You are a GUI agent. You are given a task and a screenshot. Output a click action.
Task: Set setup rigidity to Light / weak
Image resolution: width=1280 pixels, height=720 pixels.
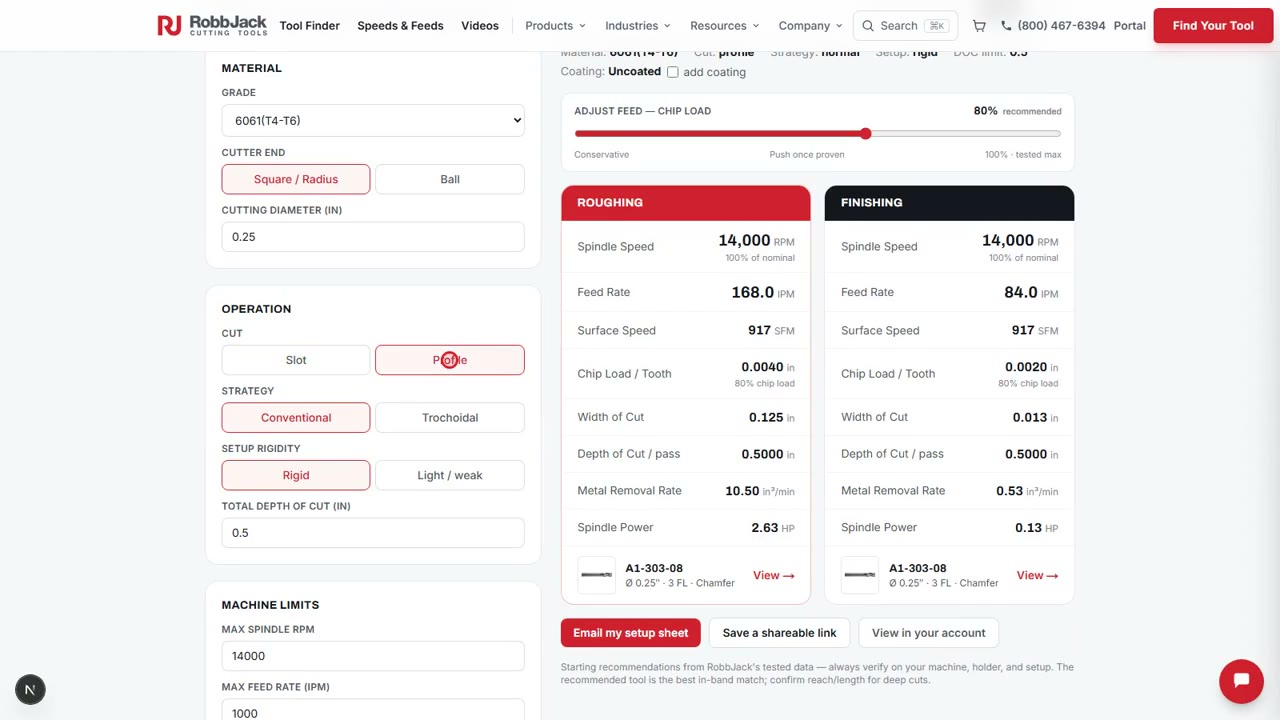[x=450, y=475]
